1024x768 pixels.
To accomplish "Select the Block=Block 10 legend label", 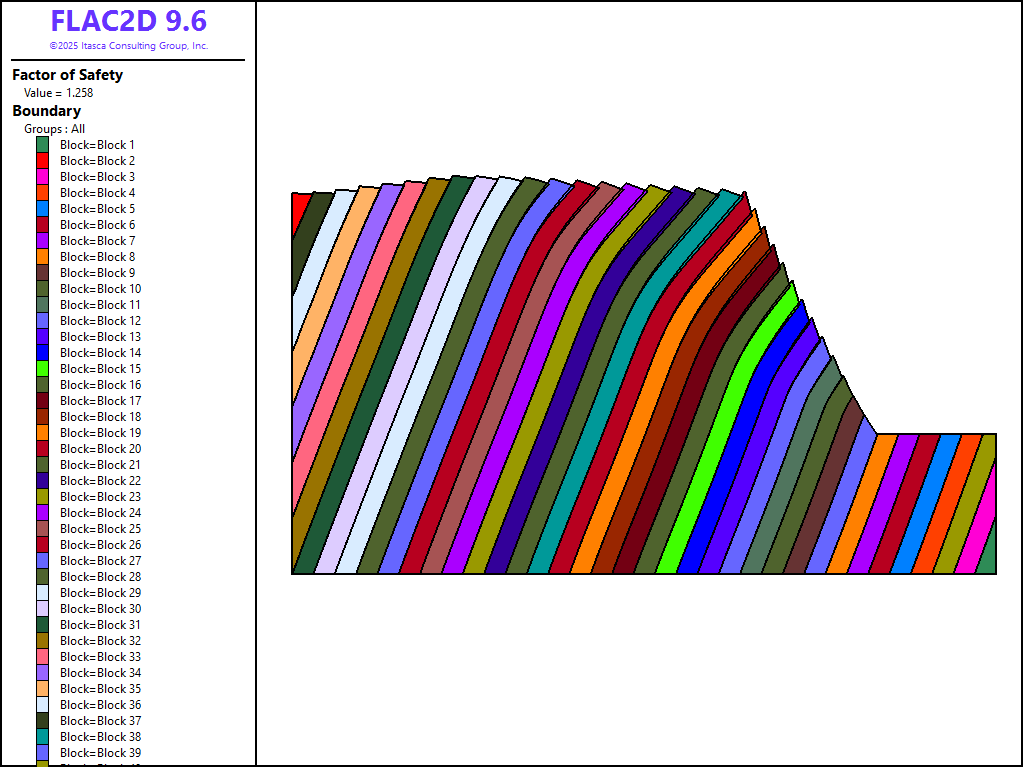I will coord(100,289).
